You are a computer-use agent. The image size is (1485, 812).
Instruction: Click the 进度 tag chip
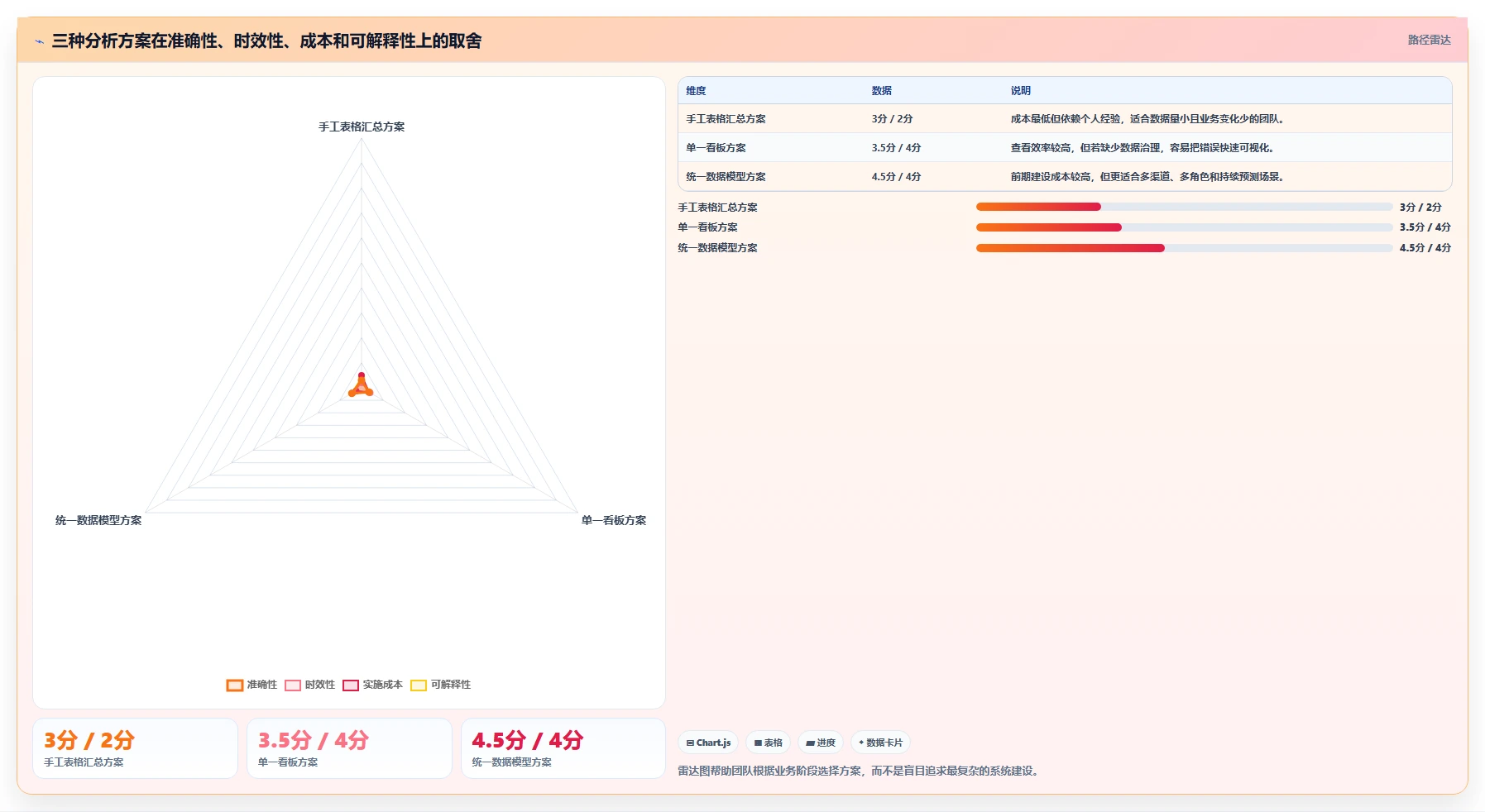click(821, 743)
